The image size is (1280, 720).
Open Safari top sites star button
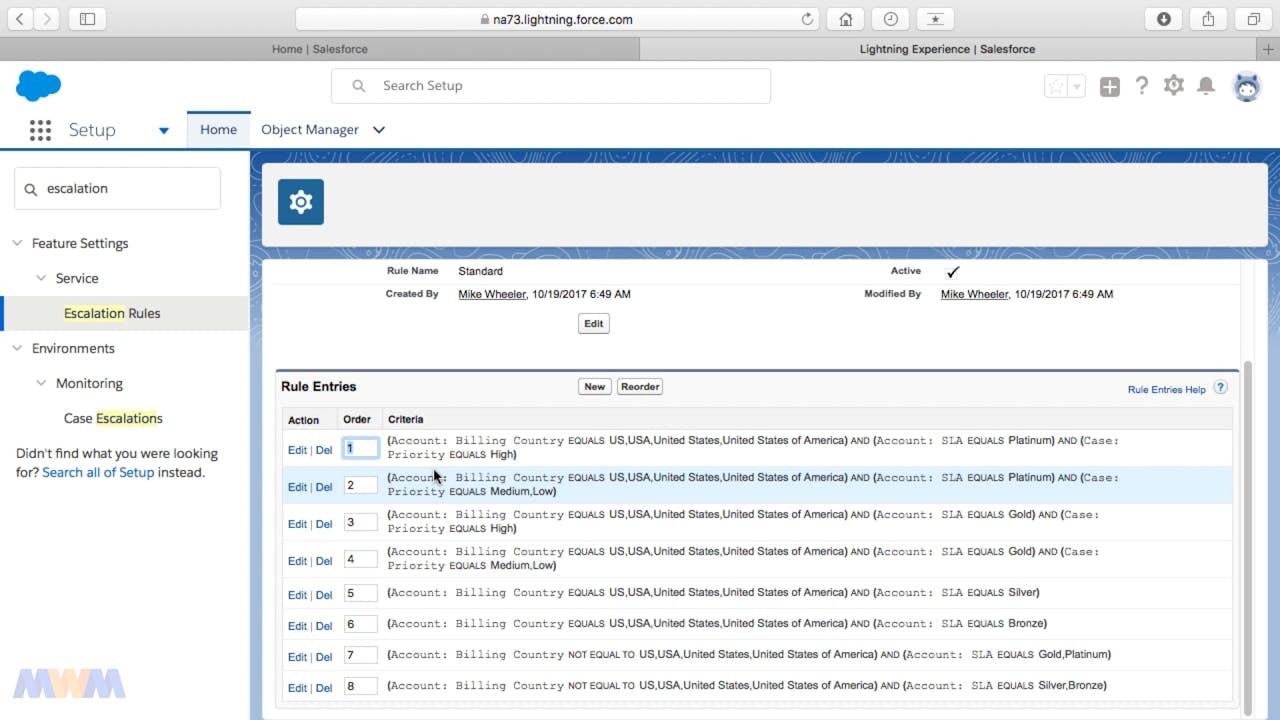pyautogui.click(x=935, y=19)
